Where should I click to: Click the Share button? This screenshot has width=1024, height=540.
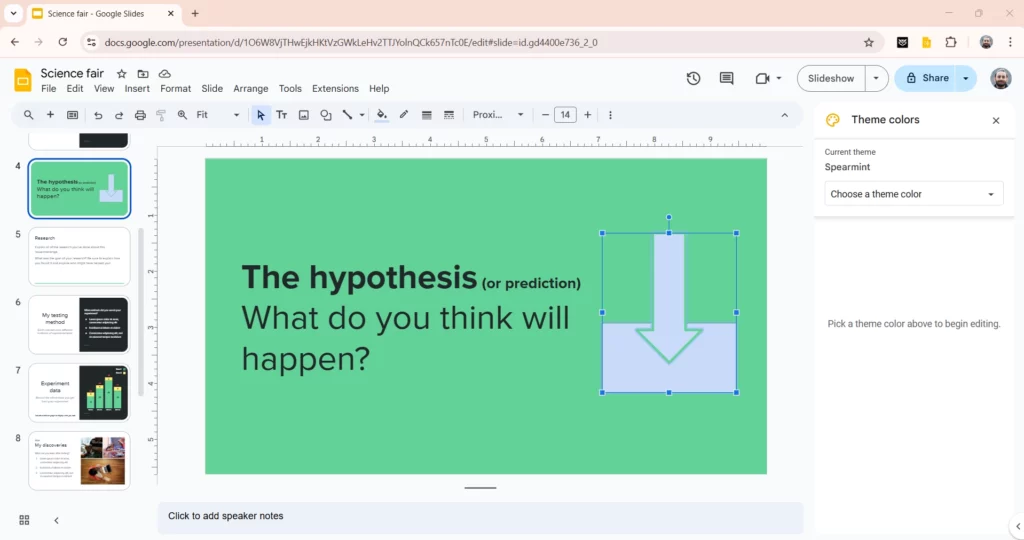(x=926, y=78)
